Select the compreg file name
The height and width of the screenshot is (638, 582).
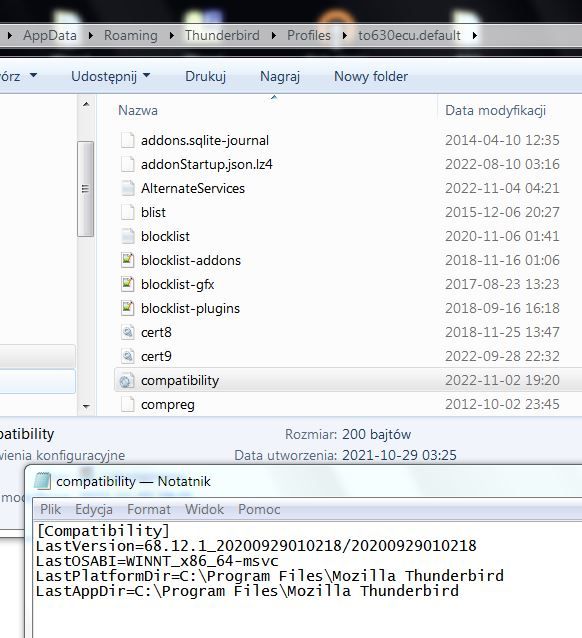tap(168, 404)
